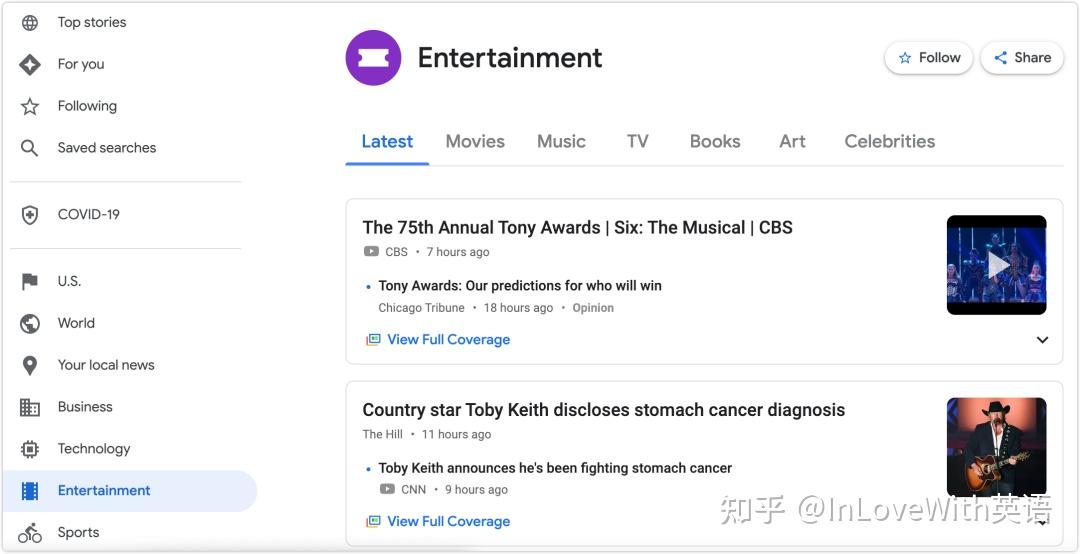Expand the Toby Keith story card chevron
The image size is (1080, 554).
(x=1042, y=521)
